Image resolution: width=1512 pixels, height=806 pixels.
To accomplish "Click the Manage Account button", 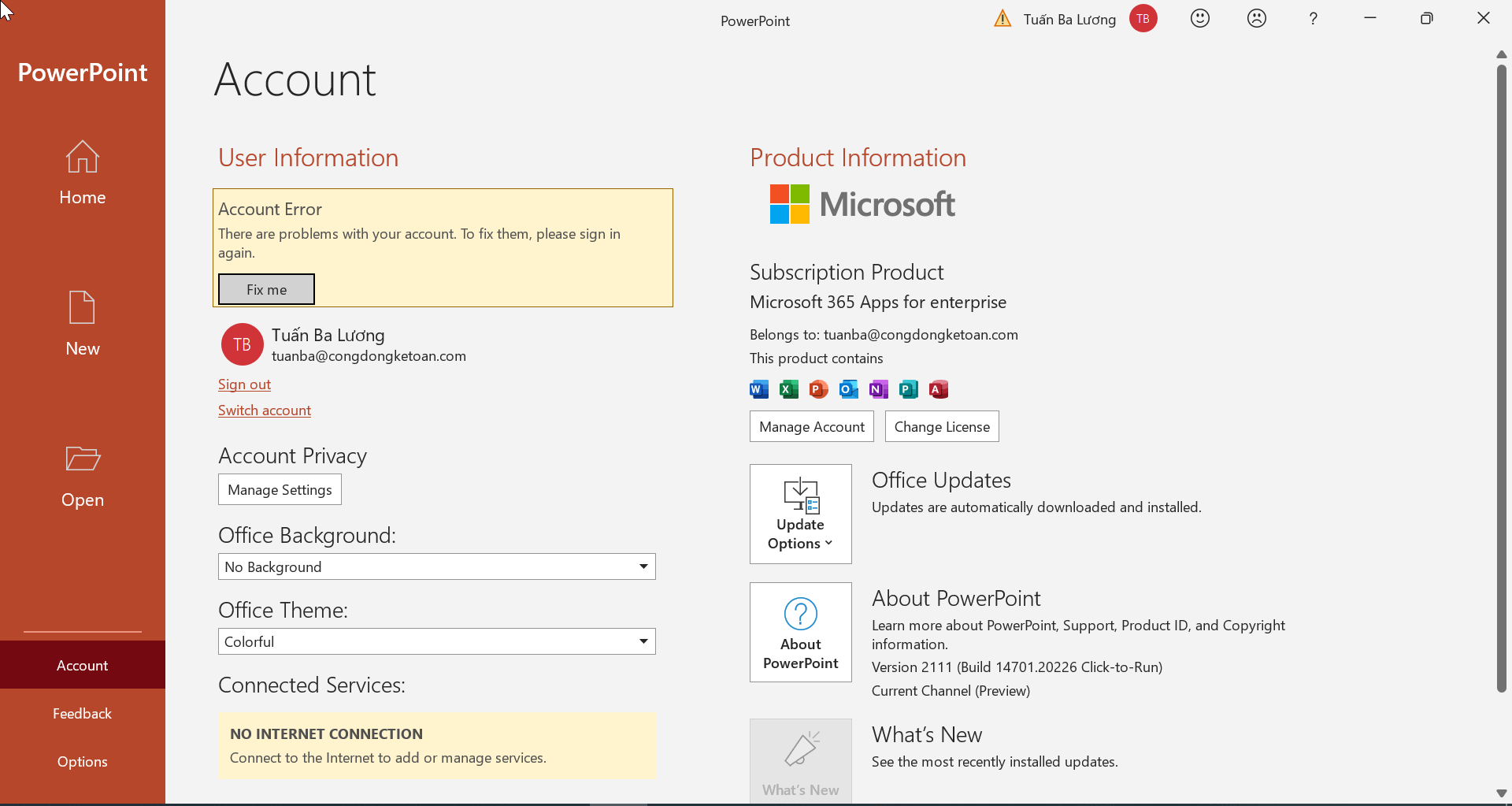I will pos(812,426).
